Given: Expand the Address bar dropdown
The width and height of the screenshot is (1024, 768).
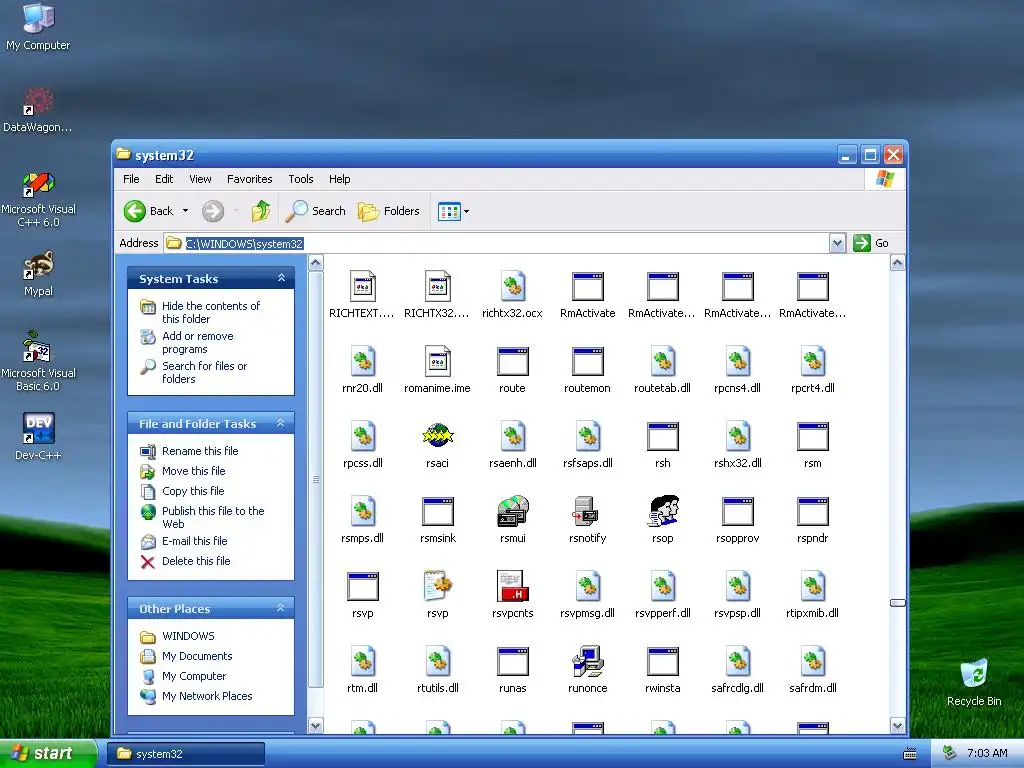Looking at the screenshot, I should 837,244.
